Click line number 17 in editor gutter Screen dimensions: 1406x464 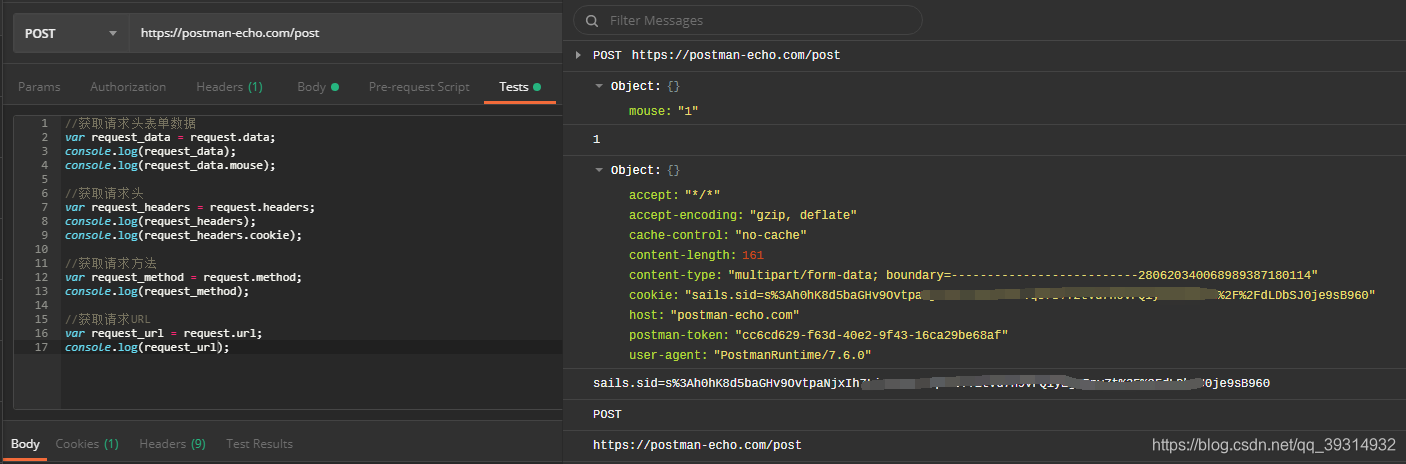[42, 347]
